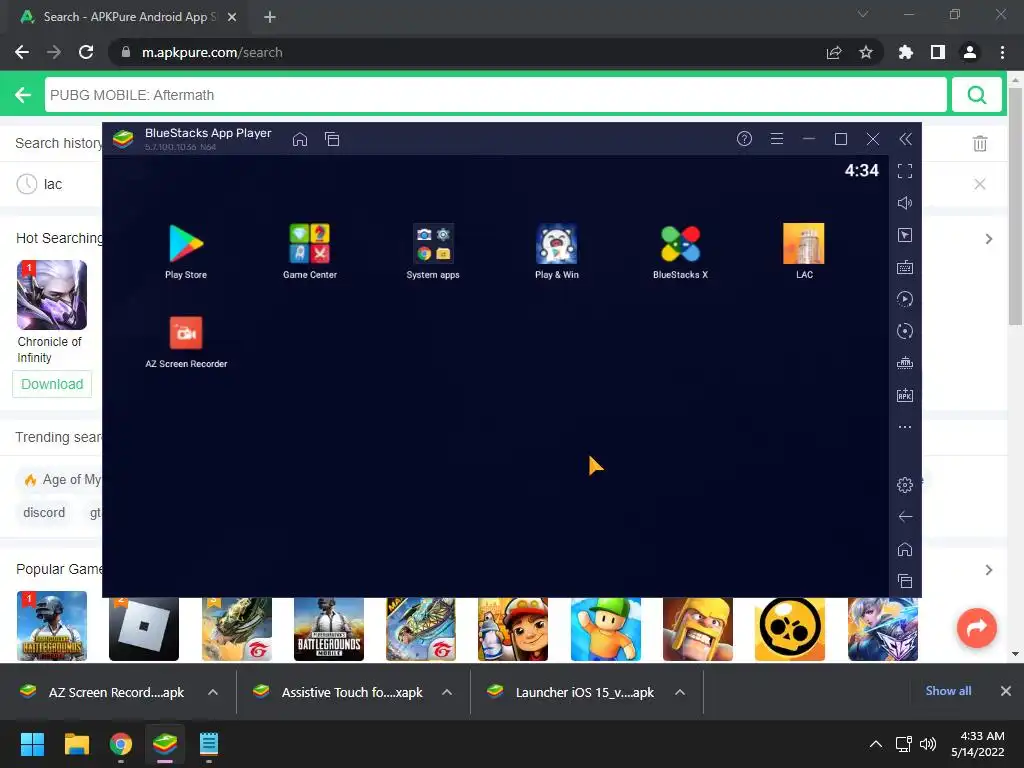The image size is (1024, 768).
Task: Click the Chrome address bar URL
Action: click(x=212, y=52)
